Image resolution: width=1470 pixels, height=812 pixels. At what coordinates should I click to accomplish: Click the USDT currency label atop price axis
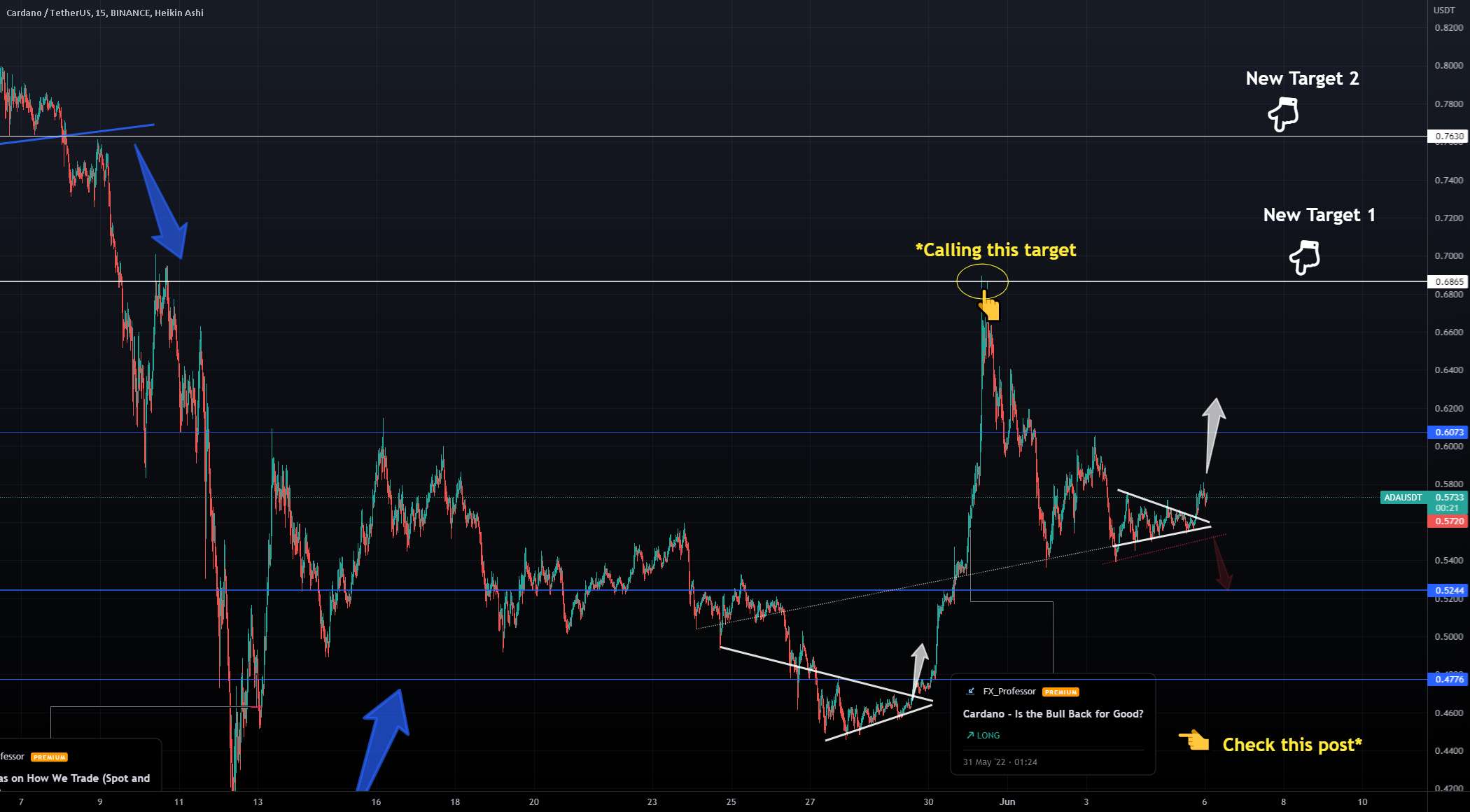pyautogui.click(x=1444, y=10)
